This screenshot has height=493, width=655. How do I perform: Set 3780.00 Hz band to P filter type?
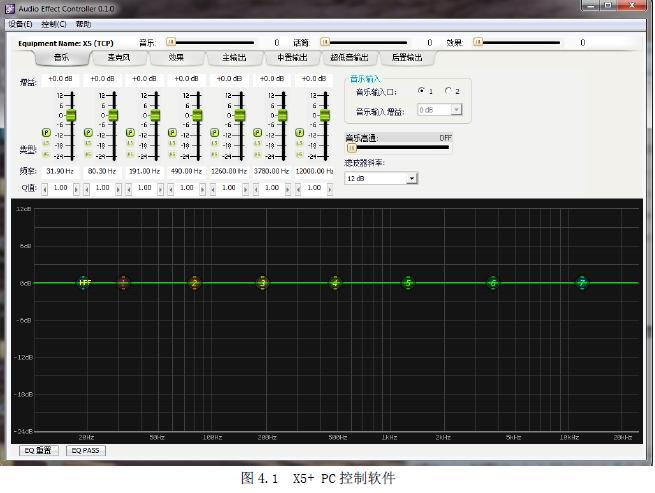point(257,133)
